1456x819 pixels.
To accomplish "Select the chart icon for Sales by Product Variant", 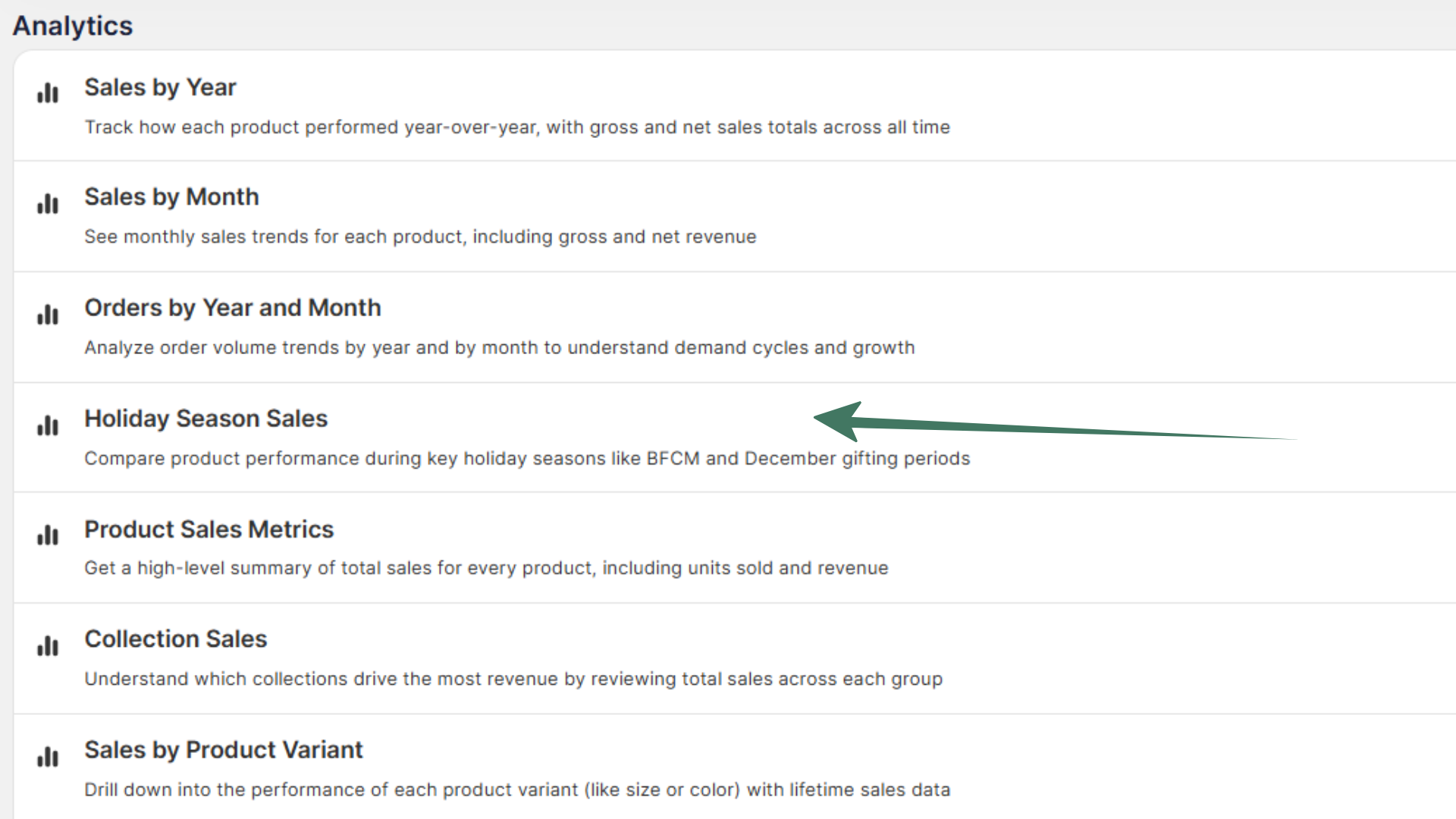I will coord(47,757).
